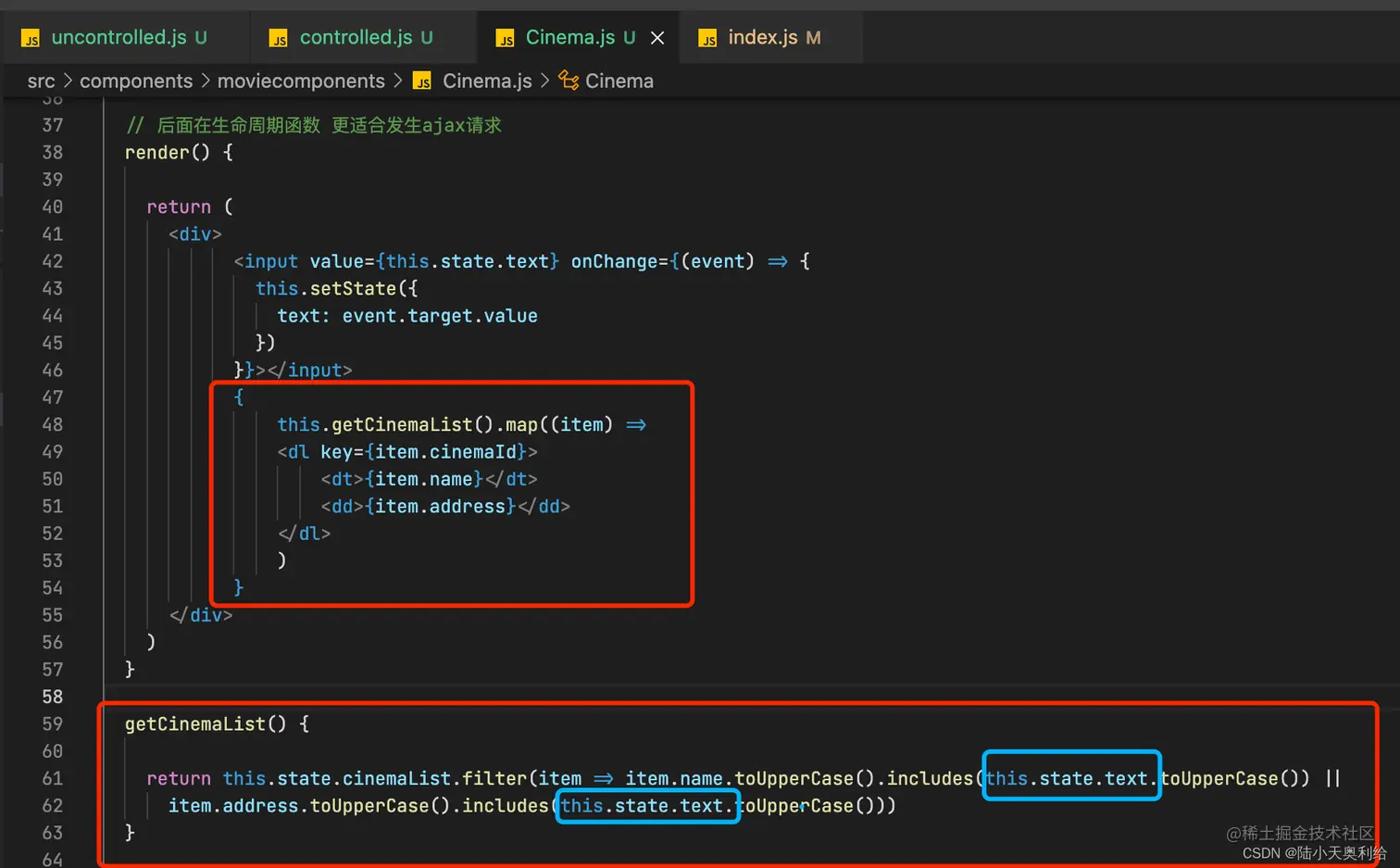Open the src breadcrumb segment
Image resolution: width=1400 pixels, height=868 pixels.
point(41,82)
